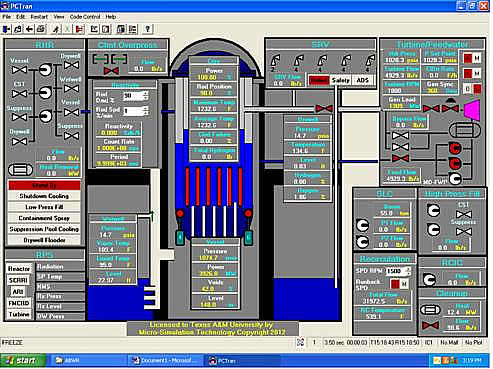
Task: Open the Help menu
Action: pos(111,17)
